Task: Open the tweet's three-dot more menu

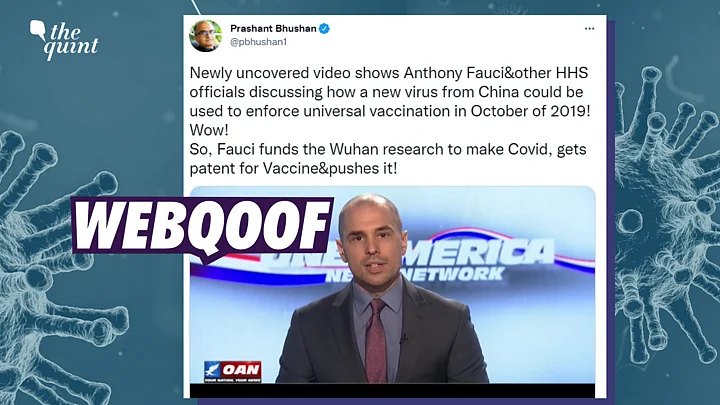Action: pos(589,28)
